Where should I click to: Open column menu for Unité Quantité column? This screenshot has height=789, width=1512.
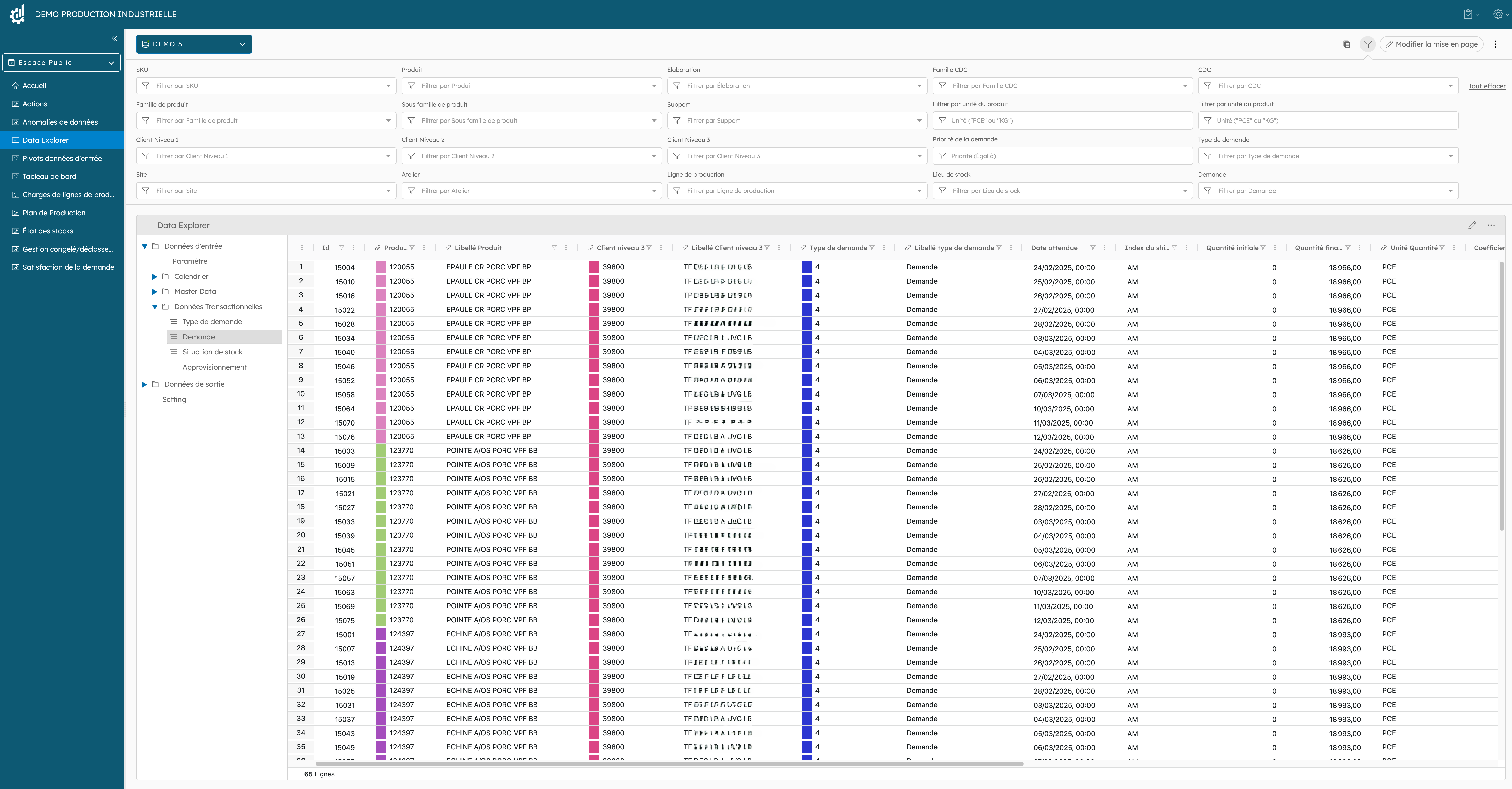(x=1454, y=248)
